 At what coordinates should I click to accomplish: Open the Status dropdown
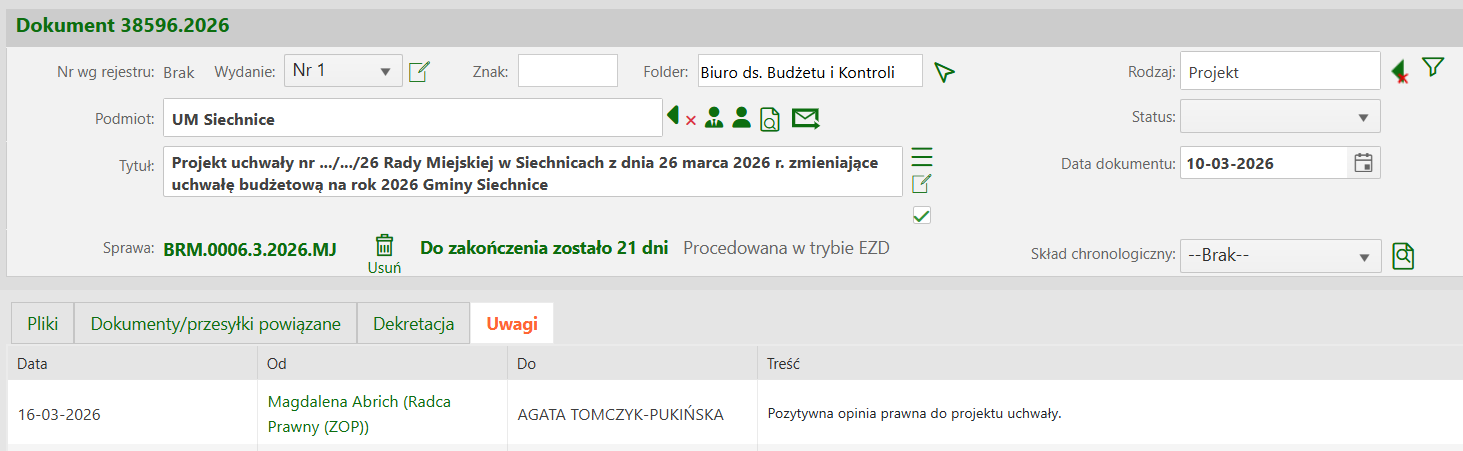point(1280,117)
